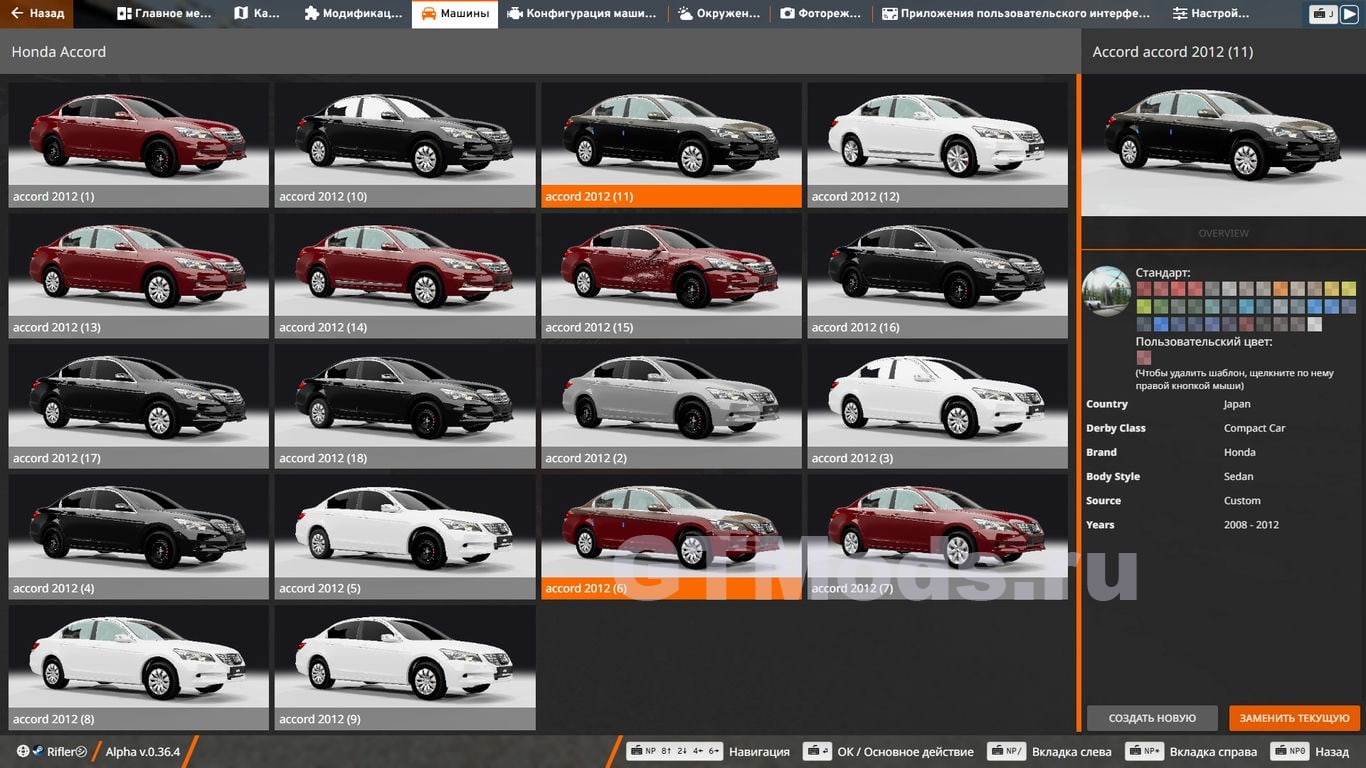Open Приложения пользовательского интерфейса tab
Image resolution: width=1366 pixels, height=768 pixels.
pyautogui.click(x=1016, y=14)
